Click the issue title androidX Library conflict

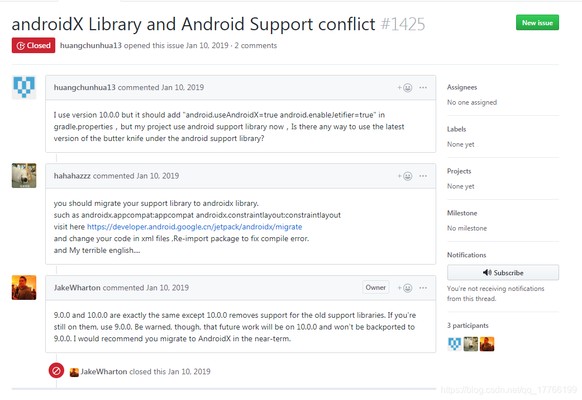(193, 24)
